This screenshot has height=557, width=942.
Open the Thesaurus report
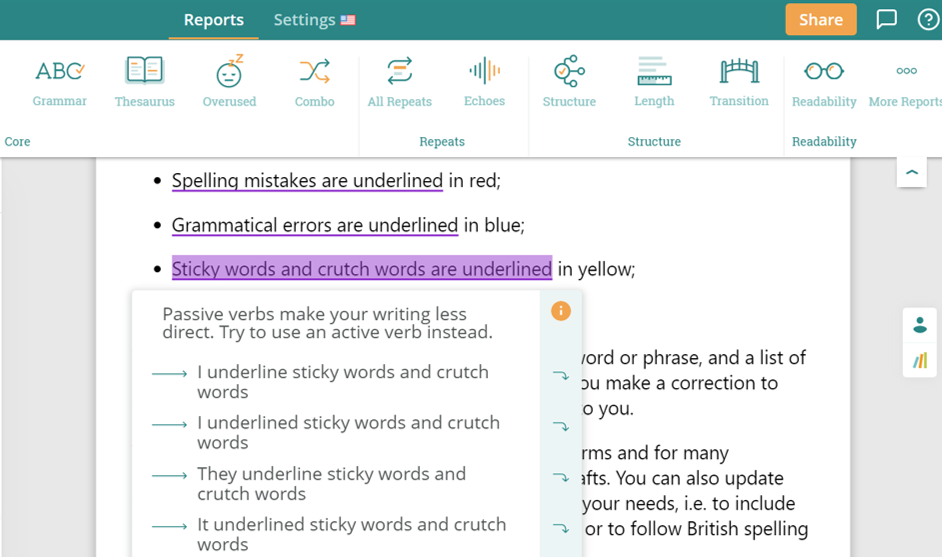[144, 83]
